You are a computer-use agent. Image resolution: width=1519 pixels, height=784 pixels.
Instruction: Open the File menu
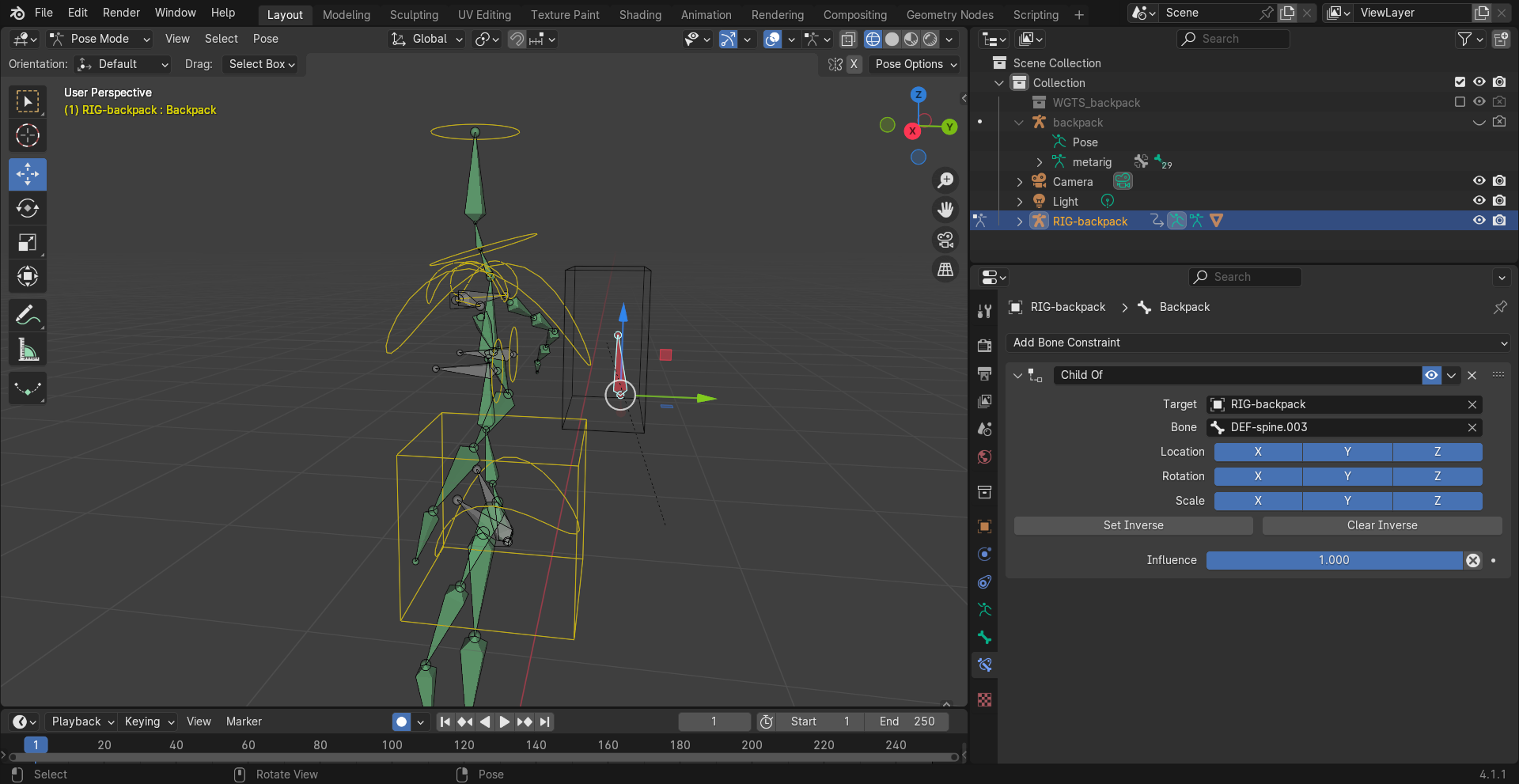pyautogui.click(x=44, y=13)
